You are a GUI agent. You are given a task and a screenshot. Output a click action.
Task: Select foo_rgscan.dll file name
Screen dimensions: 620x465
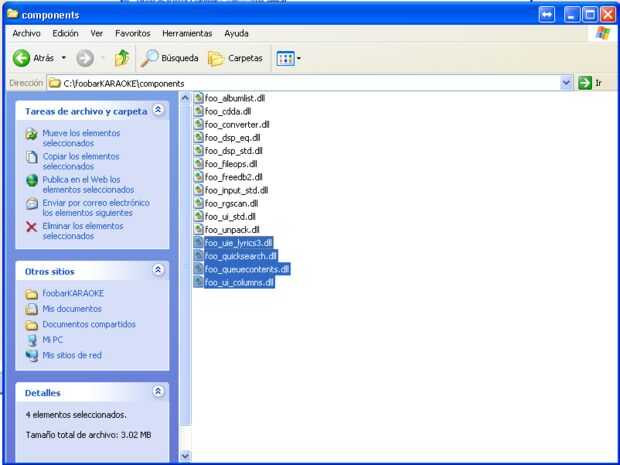231,203
